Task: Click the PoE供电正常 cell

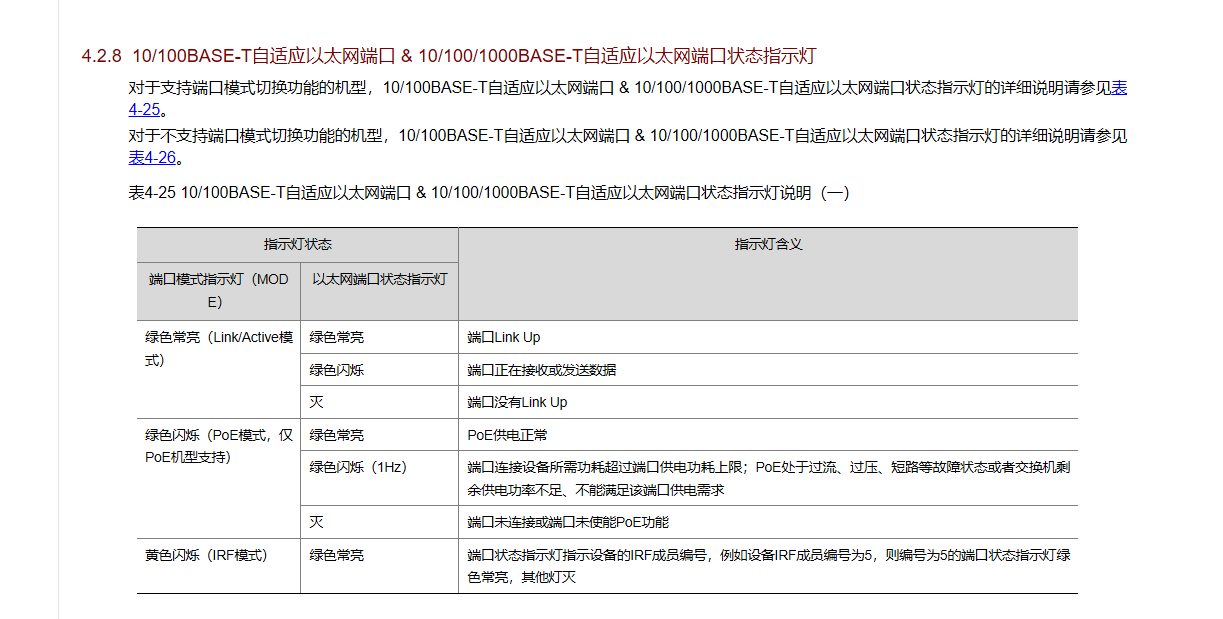Action: [768, 435]
